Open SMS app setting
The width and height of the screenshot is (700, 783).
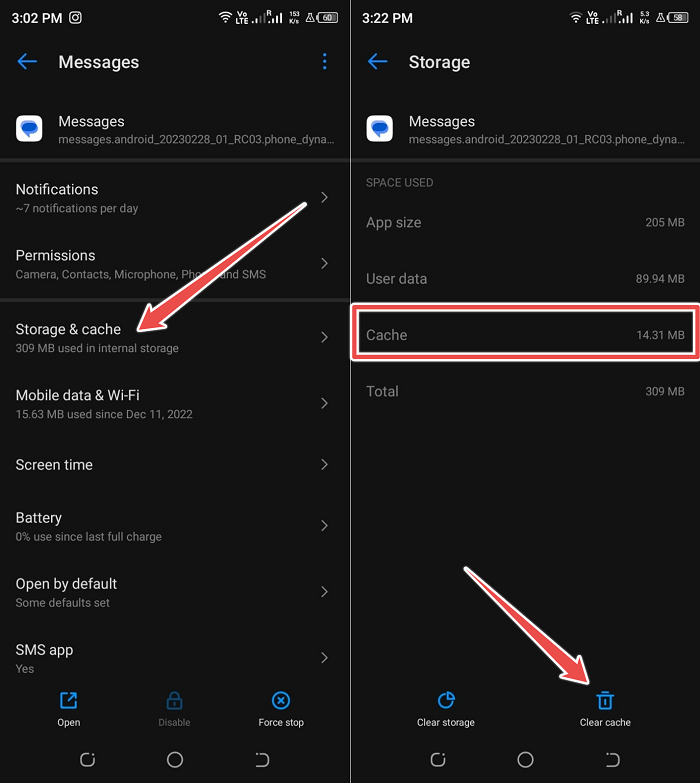coord(175,658)
